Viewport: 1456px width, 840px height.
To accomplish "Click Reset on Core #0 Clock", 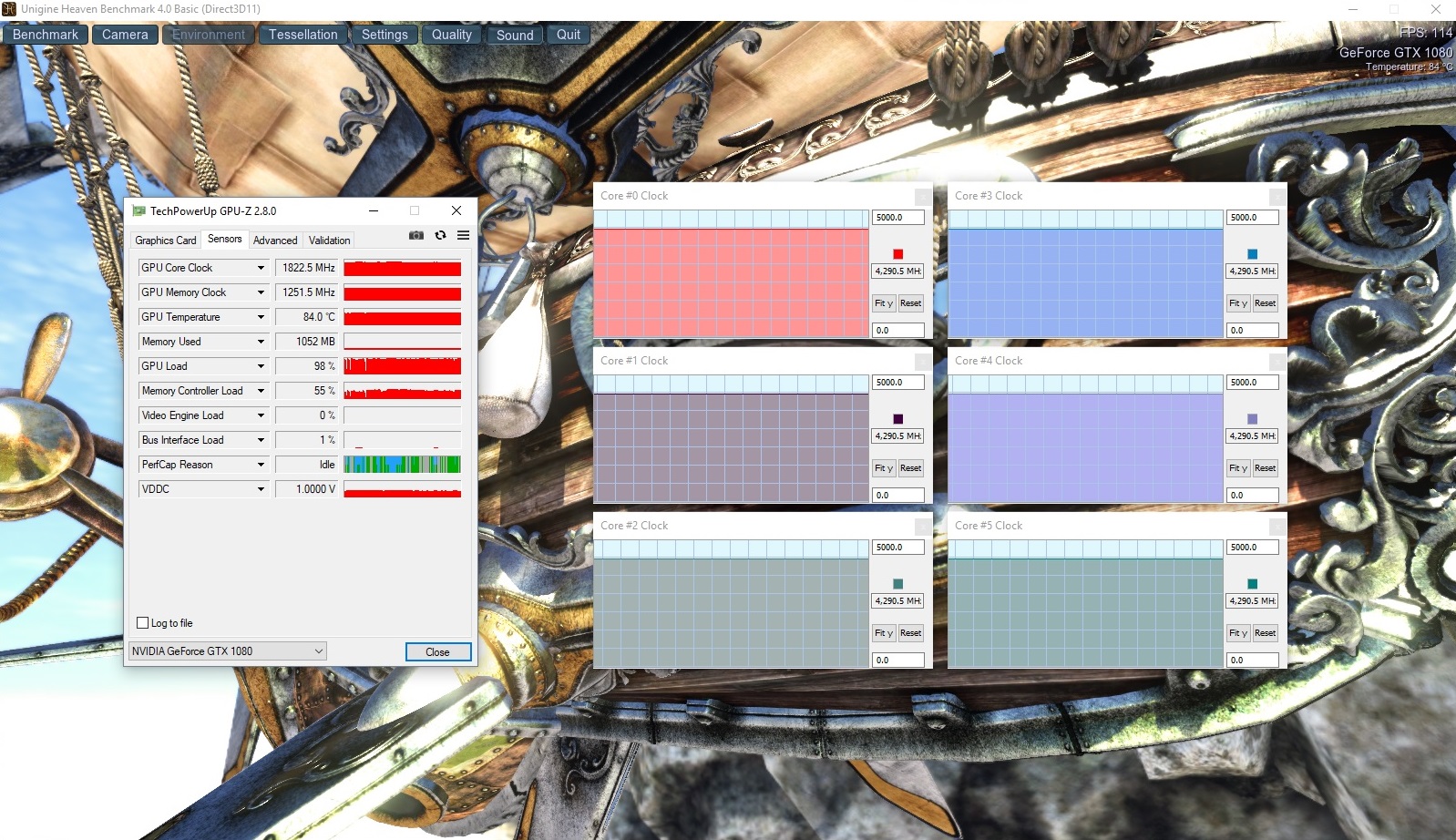I will 911,303.
